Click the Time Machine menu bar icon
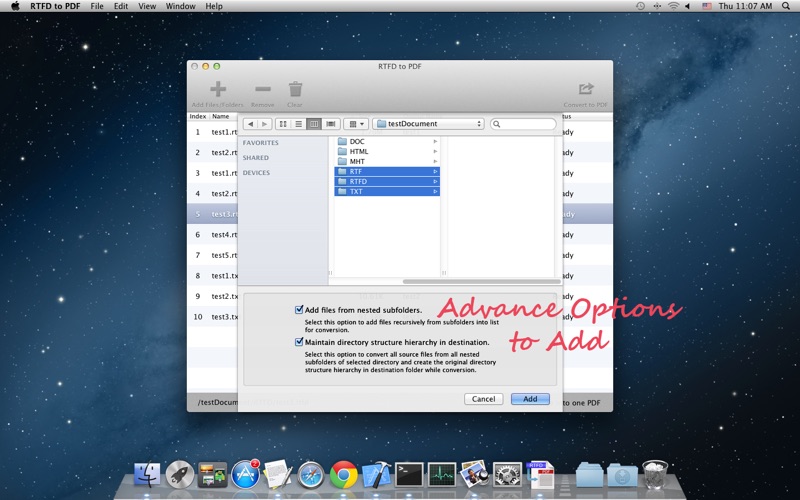Viewport: 800px width, 500px height. click(641, 6)
